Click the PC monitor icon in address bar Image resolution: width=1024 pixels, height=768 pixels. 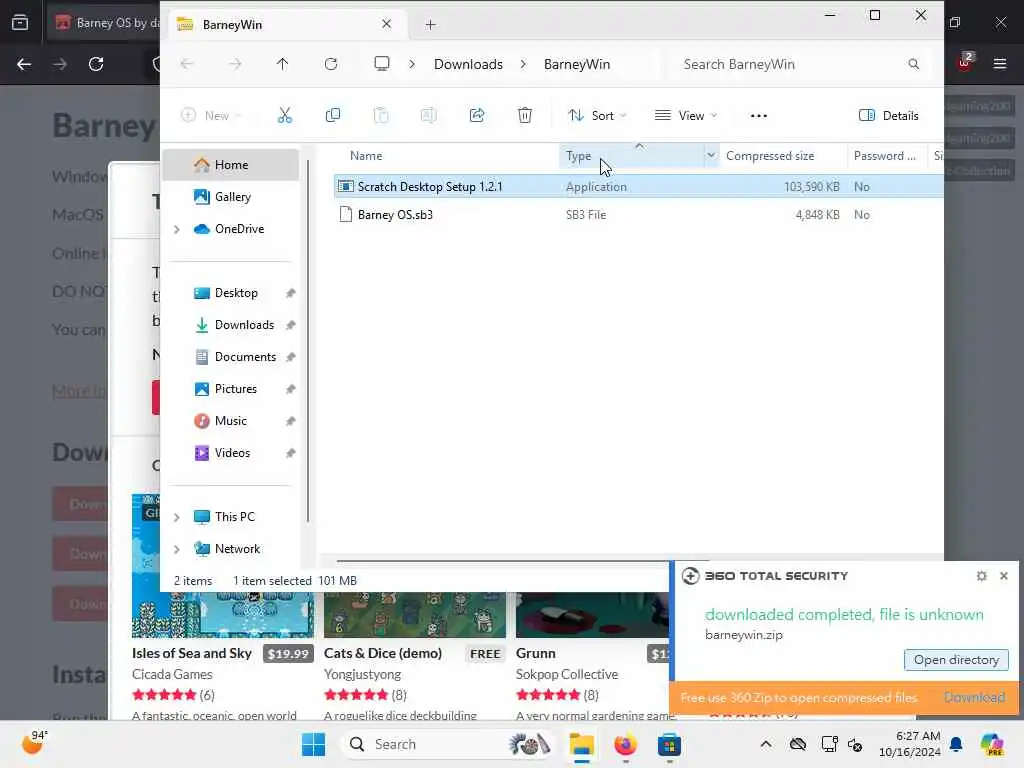coord(382,64)
